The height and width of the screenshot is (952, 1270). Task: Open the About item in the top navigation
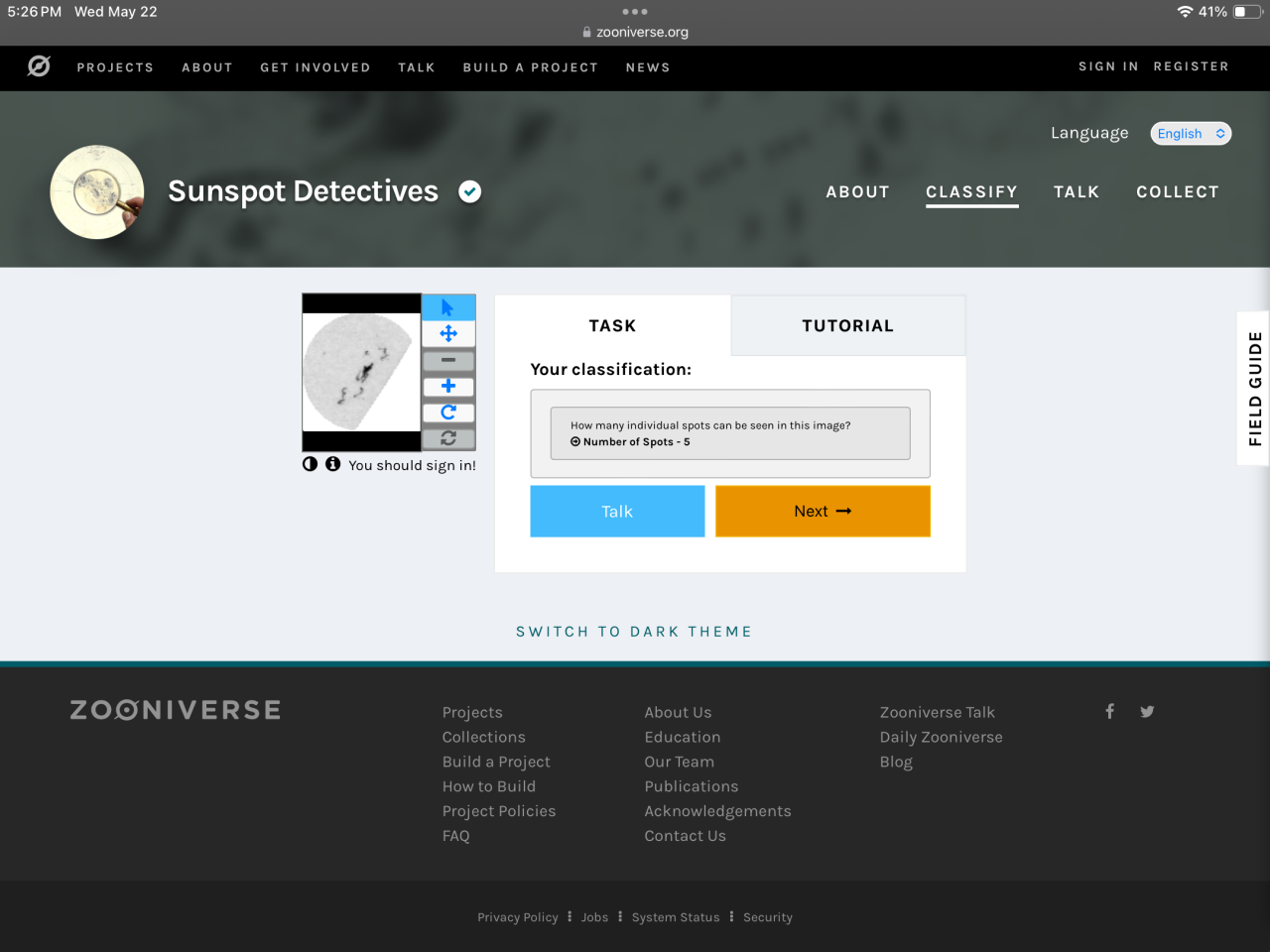(207, 67)
